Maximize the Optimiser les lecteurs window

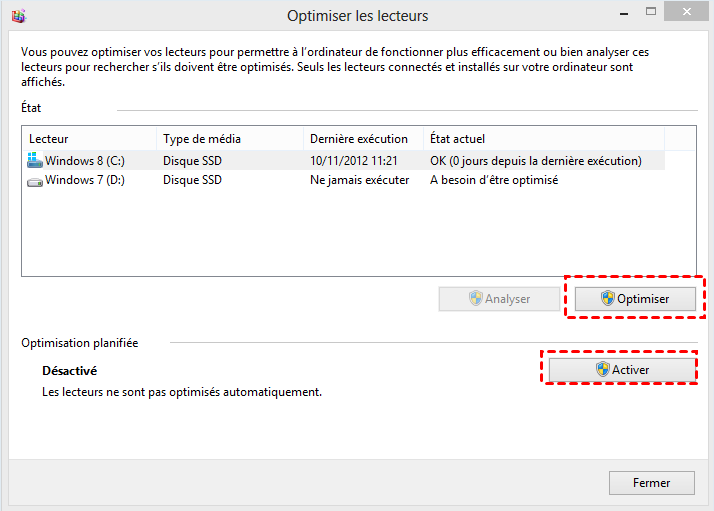(x=651, y=12)
